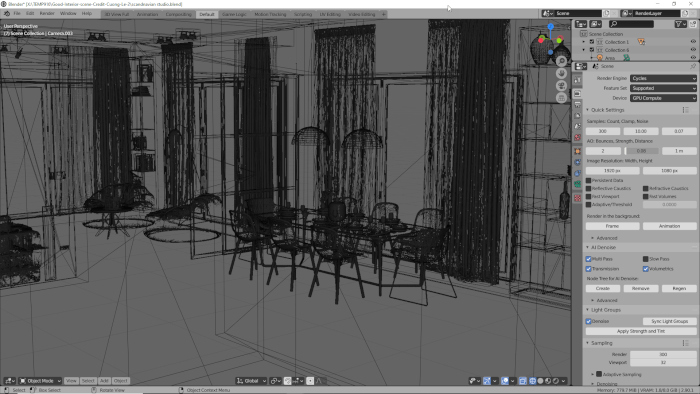Open the Render menu
This screenshot has width=700, height=394.
click(x=47, y=13)
